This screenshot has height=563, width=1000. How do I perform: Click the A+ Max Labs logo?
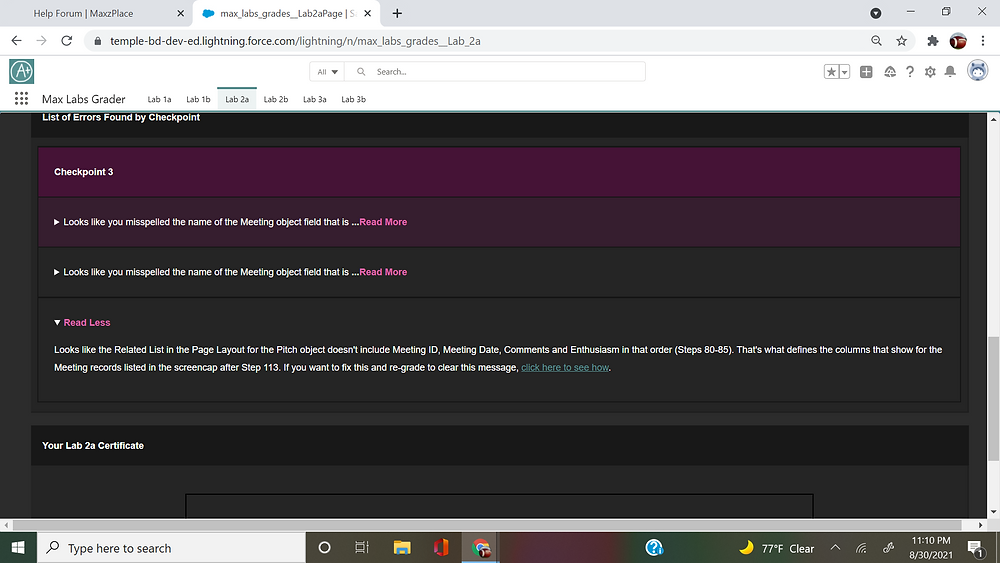click(x=22, y=71)
